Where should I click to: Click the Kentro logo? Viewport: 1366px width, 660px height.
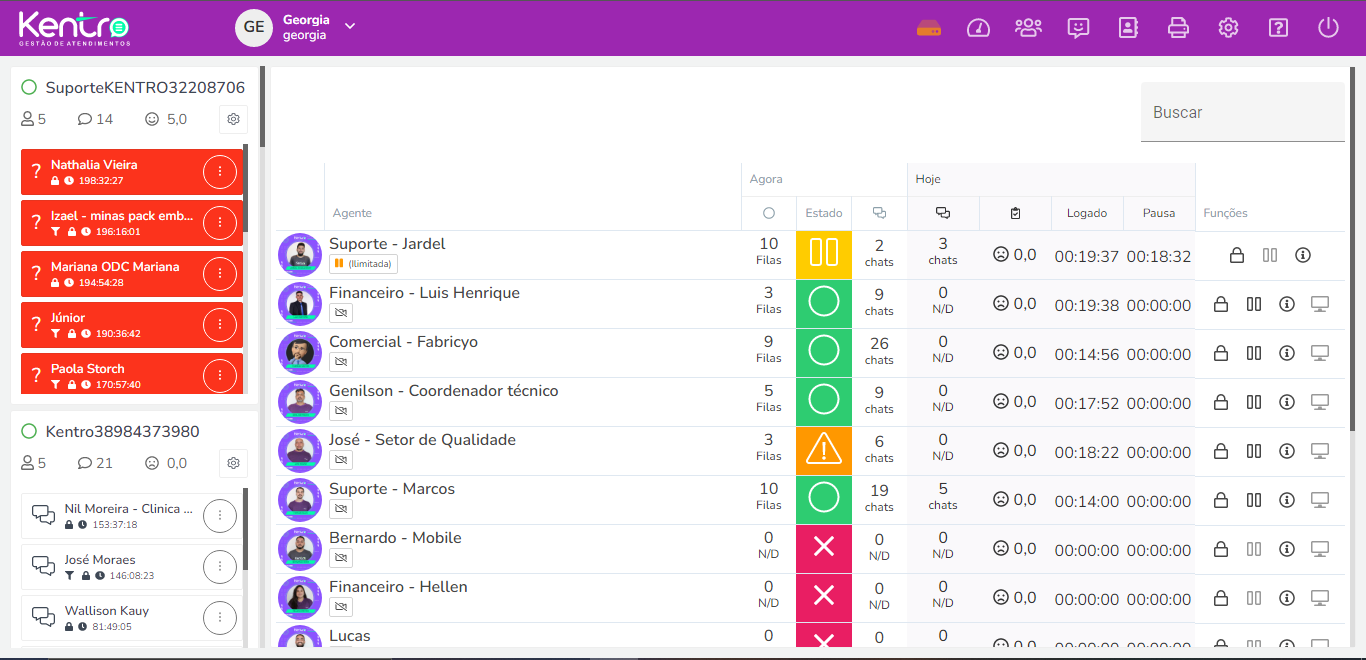(74, 28)
